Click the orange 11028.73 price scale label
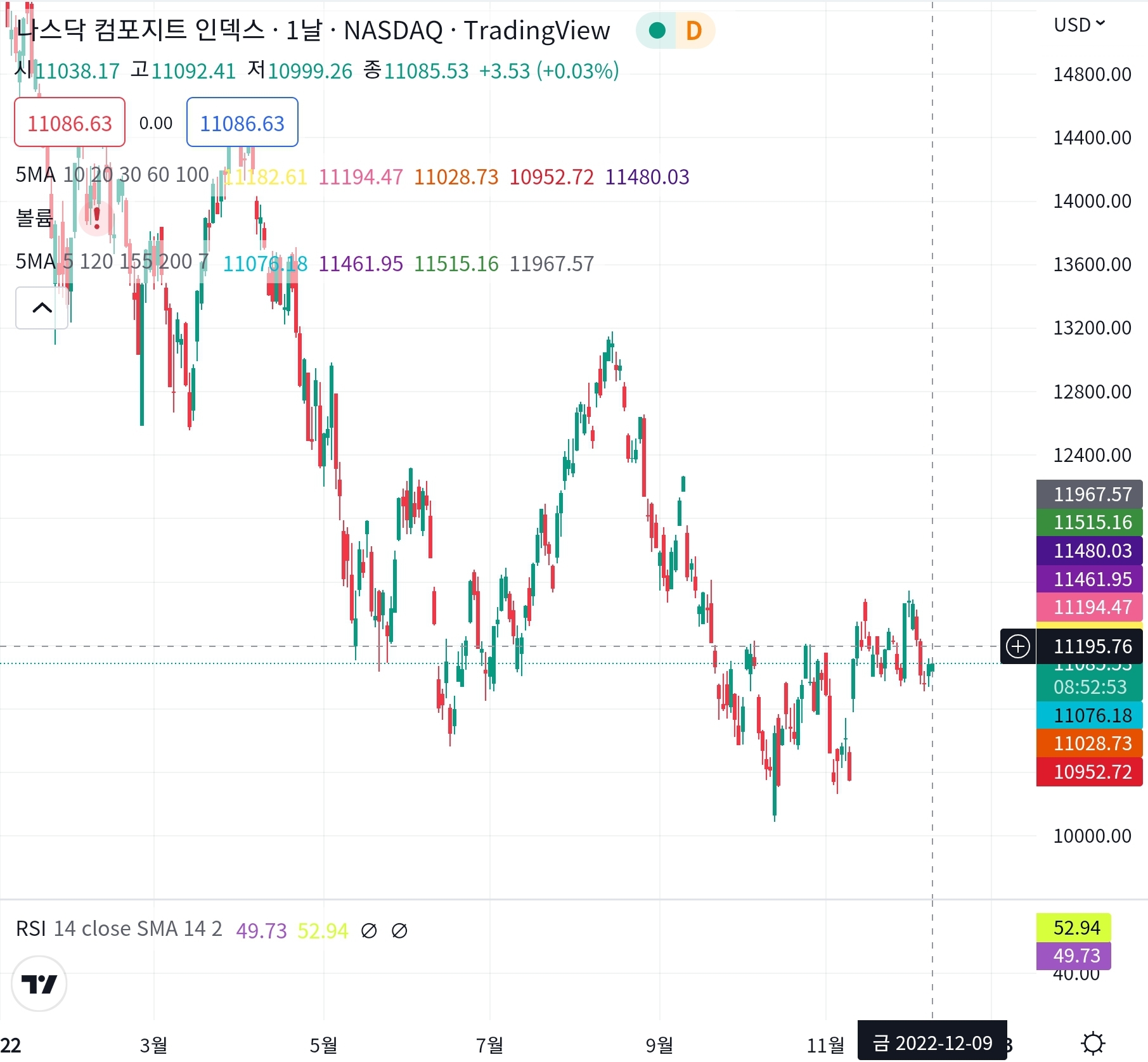This screenshot has width=1148, height=1062. tap(1090, 743)
